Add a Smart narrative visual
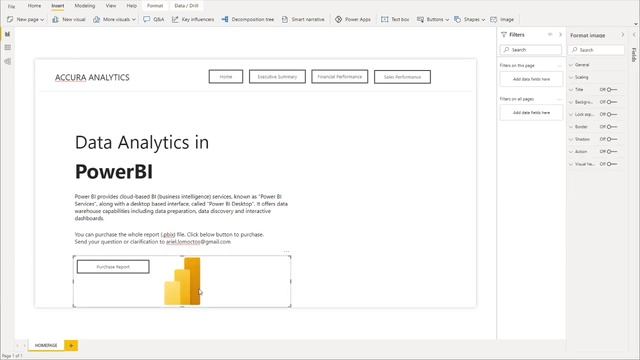This screenshot has width=640, height=360. tap(303, 19)
